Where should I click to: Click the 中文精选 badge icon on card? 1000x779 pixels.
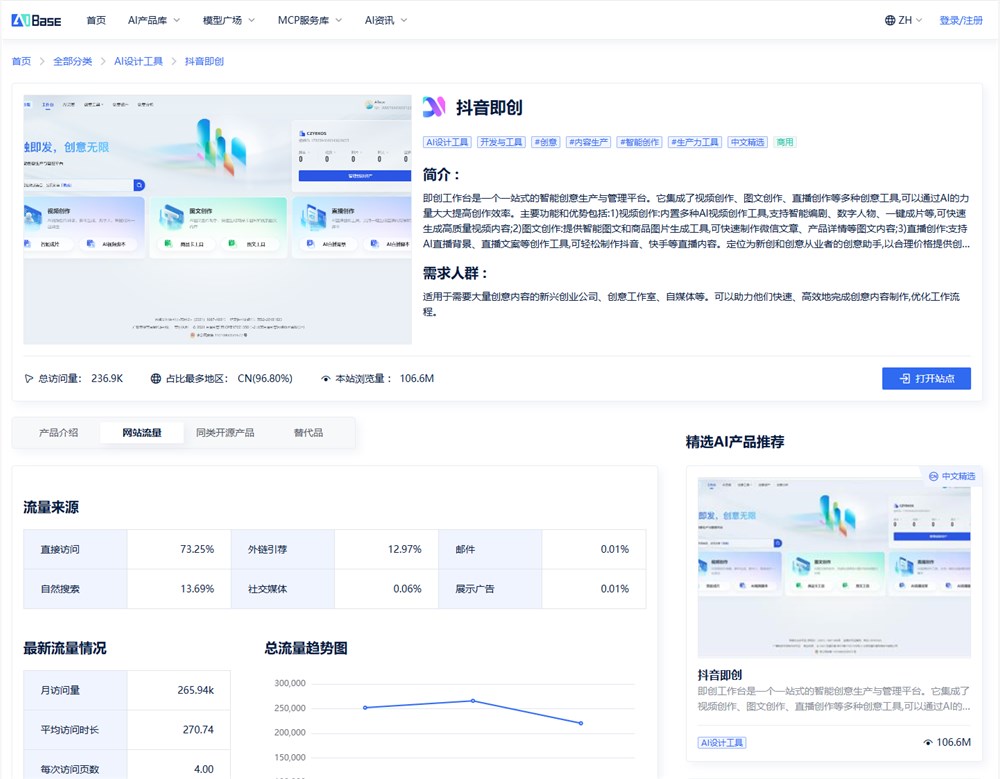934,477
